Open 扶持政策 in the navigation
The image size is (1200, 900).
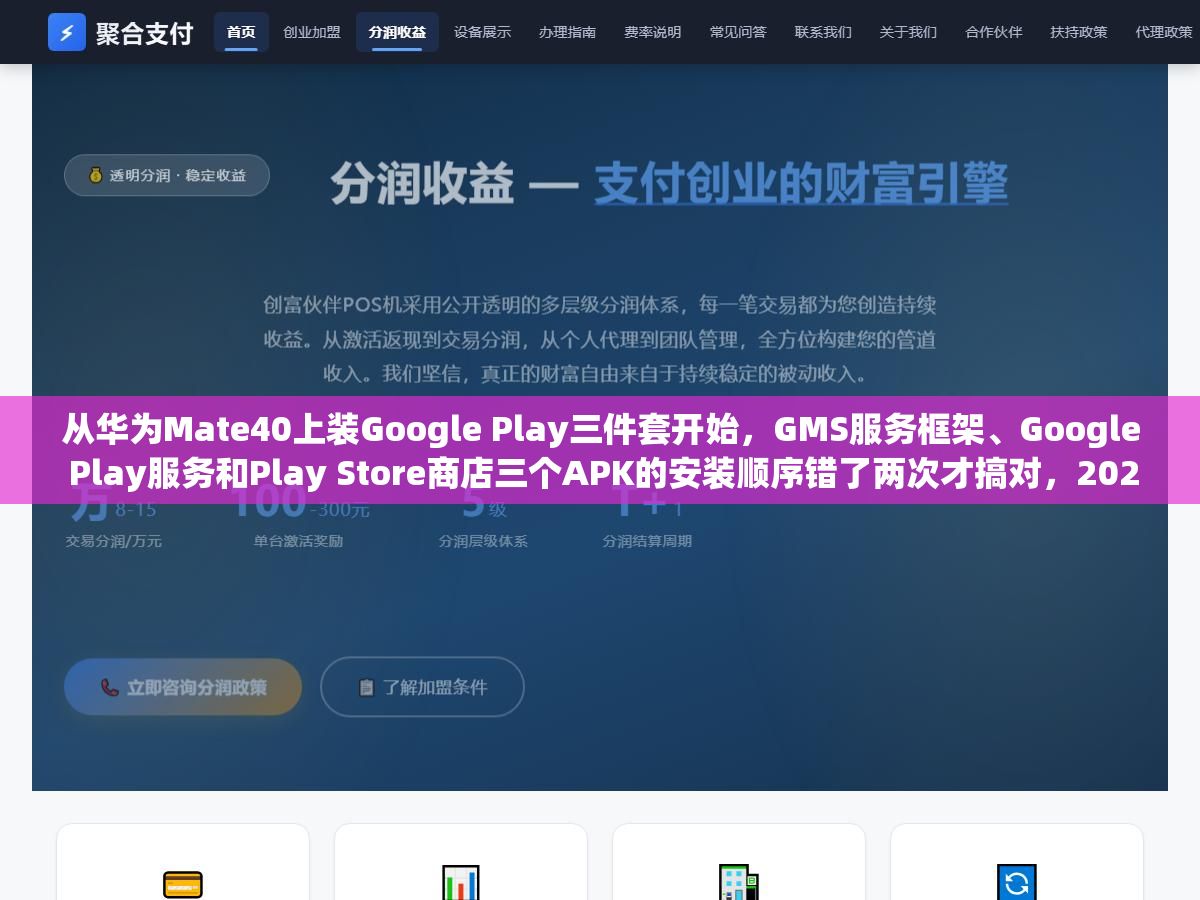pos(1079,32)
